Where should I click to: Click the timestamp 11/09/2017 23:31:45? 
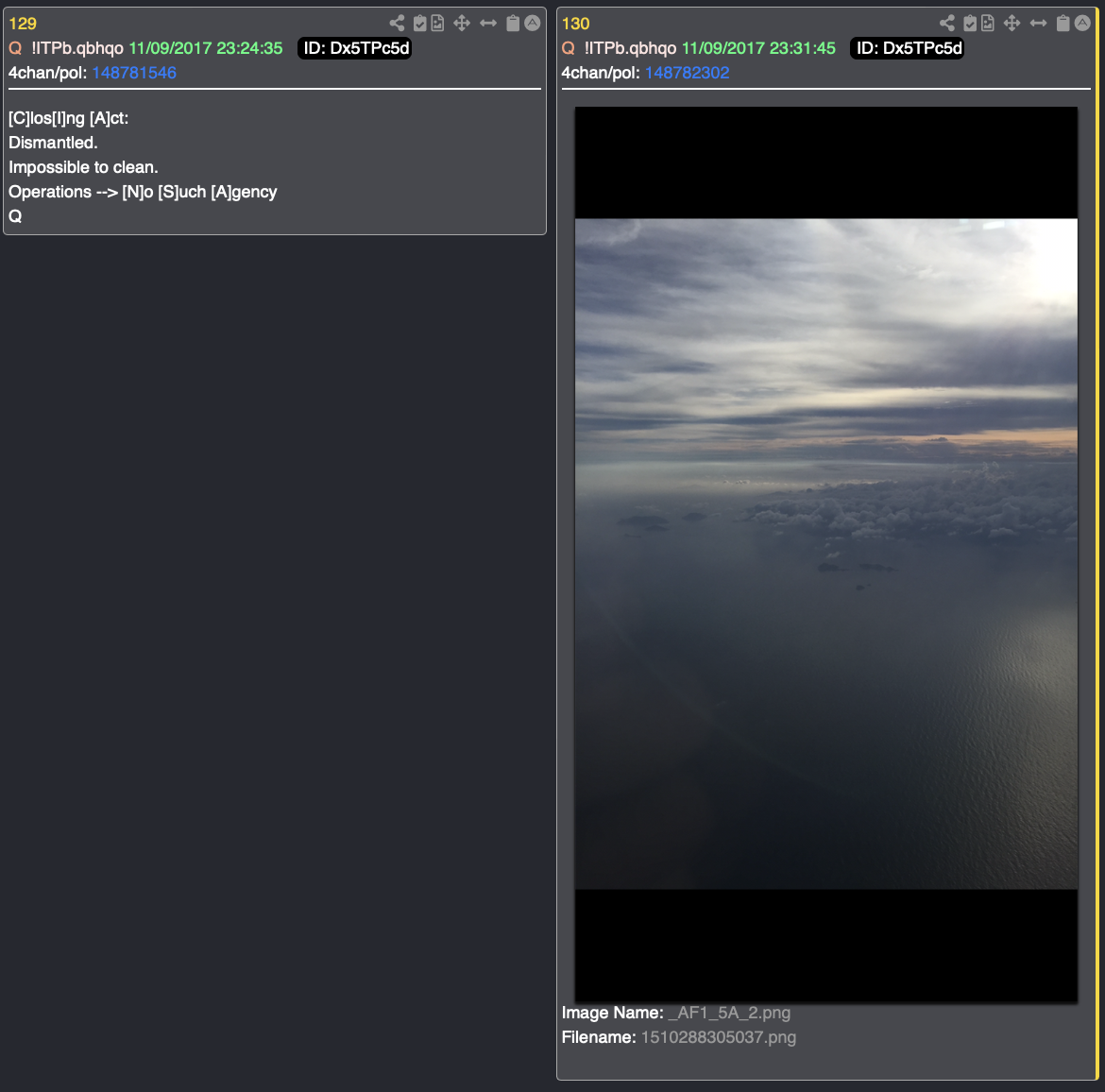click(x=759, y=48)
